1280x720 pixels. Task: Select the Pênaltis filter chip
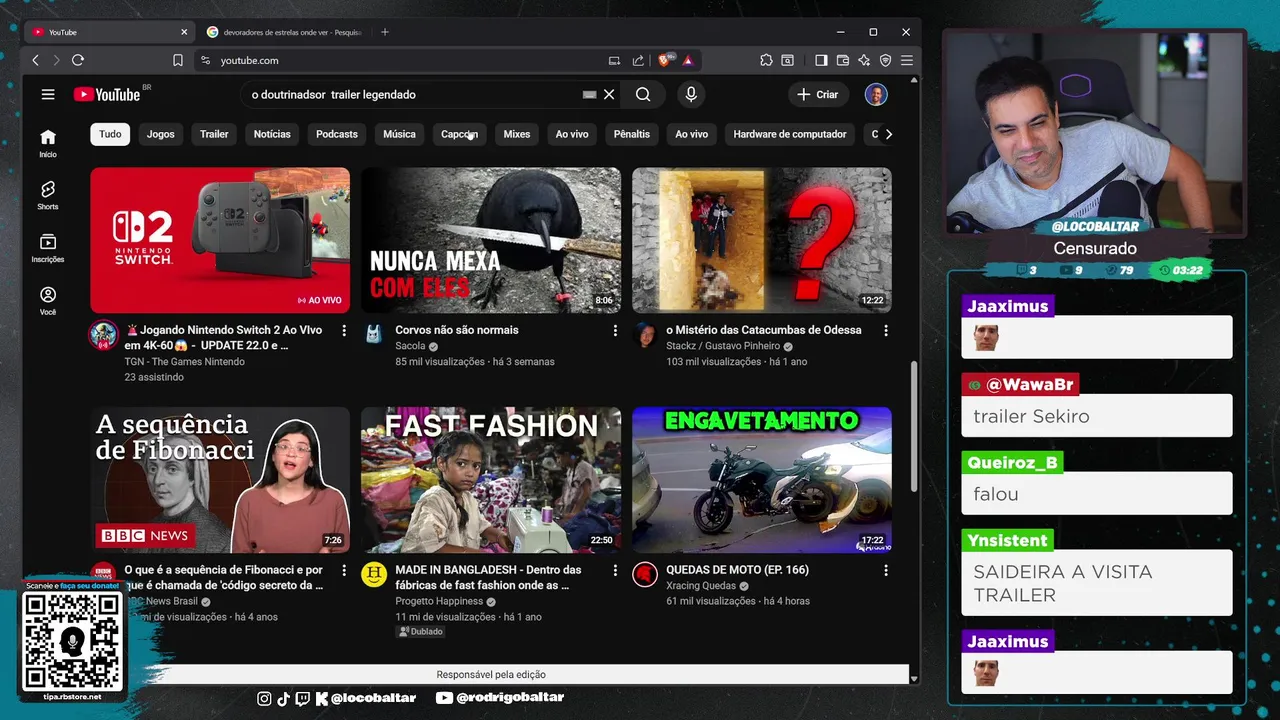click(x=632, y=134)
